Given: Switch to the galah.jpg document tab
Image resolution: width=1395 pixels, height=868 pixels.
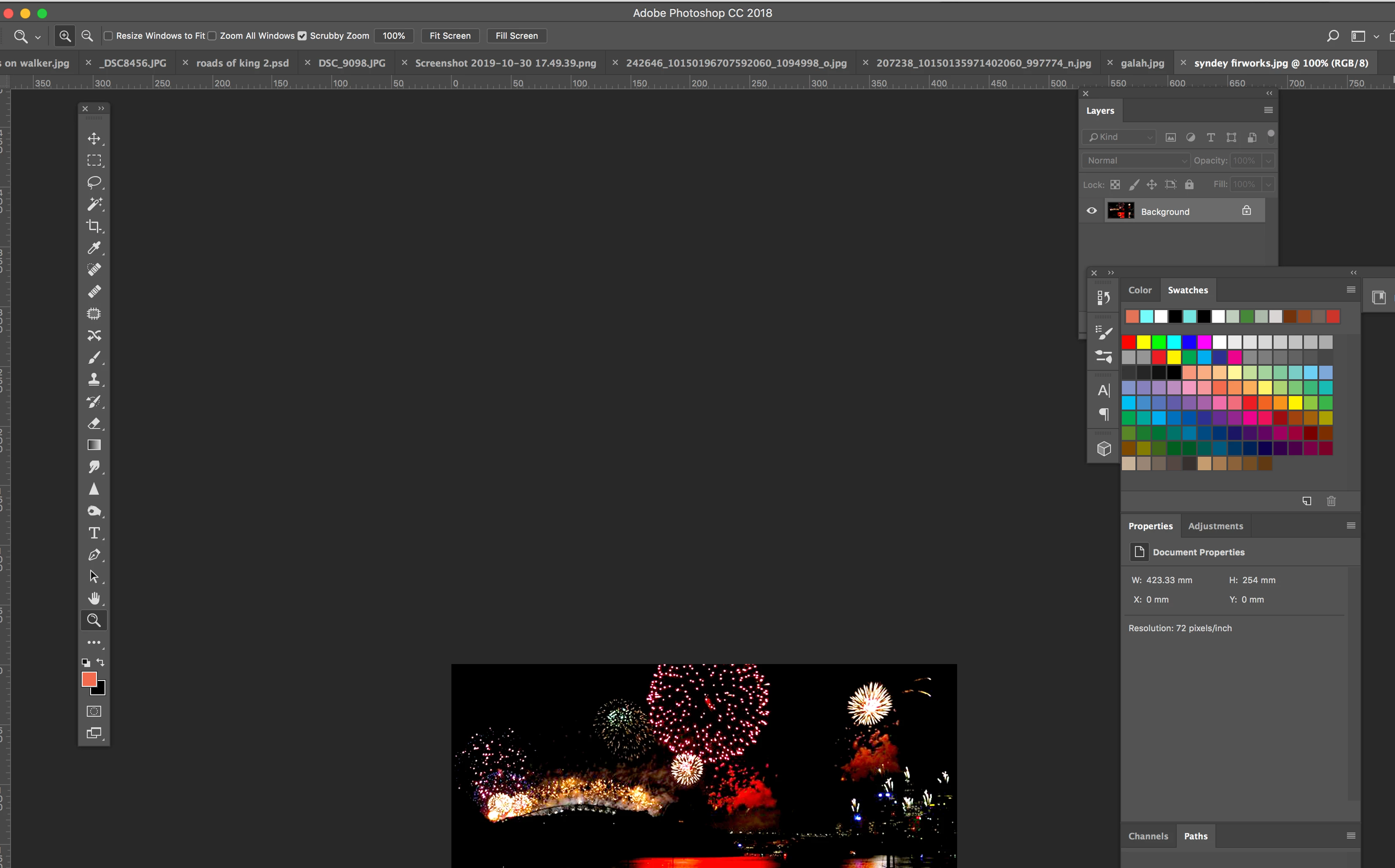Looking at the screenshot, I should pos(1142,63).
